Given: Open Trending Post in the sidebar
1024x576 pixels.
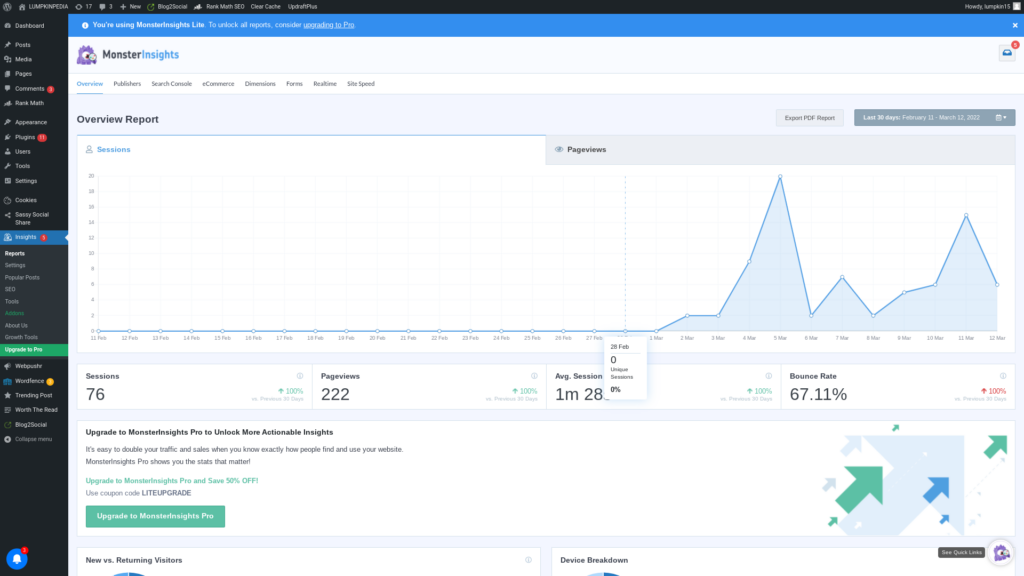Looking at the screenshot, I should point(34,396).
